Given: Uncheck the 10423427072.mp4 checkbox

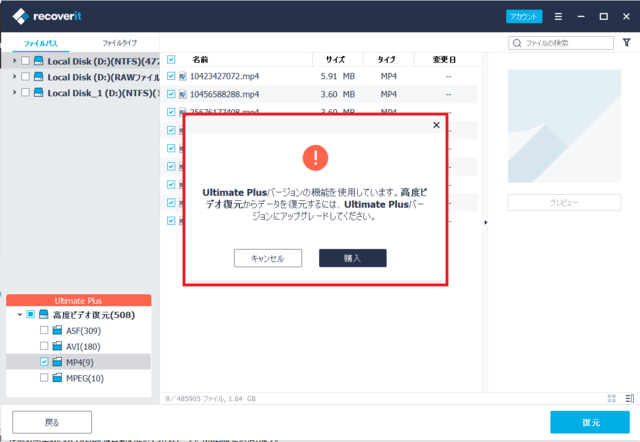Looking at the screenshot, I should coord(171,76).
